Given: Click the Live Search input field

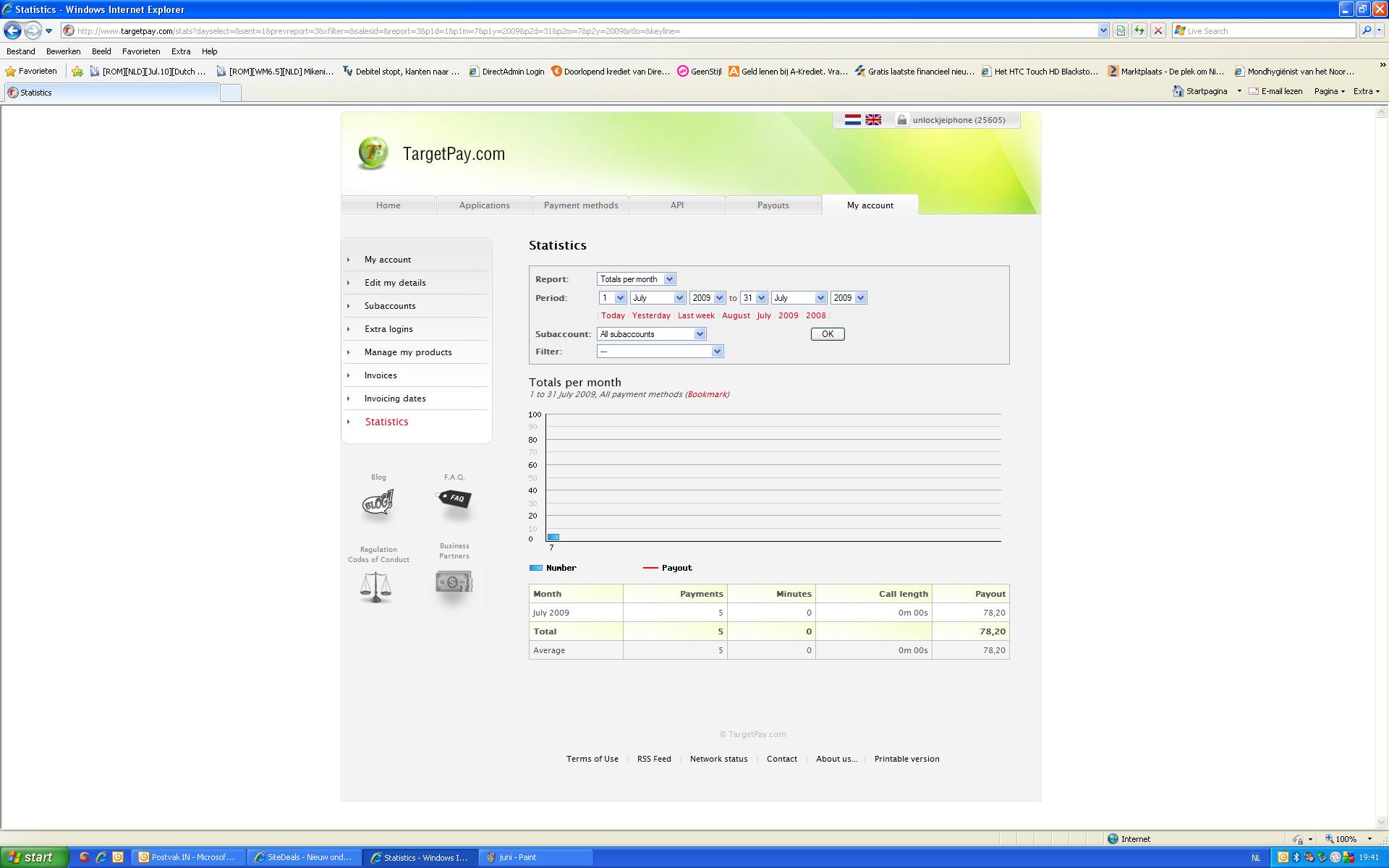Looking at the screenshot, I should [x=1270, y=30].
